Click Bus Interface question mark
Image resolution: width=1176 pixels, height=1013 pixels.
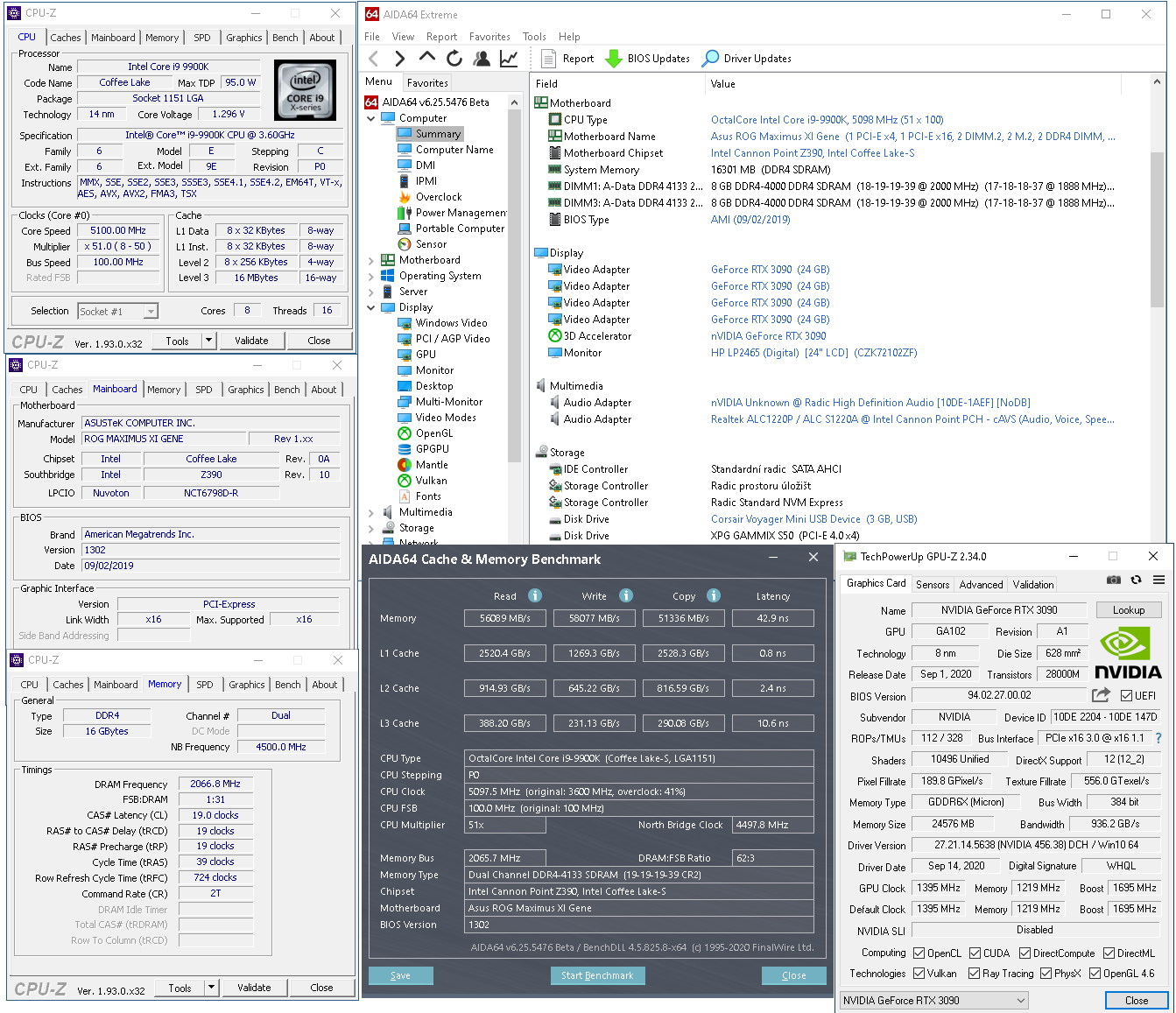(x=1158, y=738)
